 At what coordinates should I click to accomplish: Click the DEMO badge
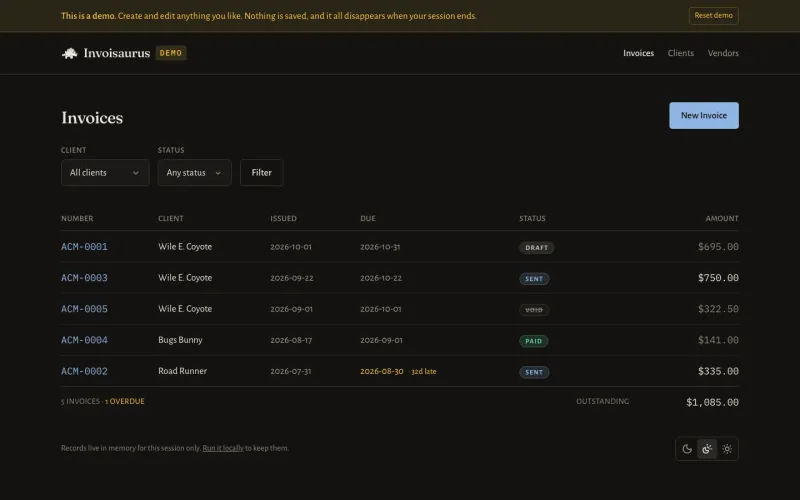pyautogui.click(x=170, y=53)
